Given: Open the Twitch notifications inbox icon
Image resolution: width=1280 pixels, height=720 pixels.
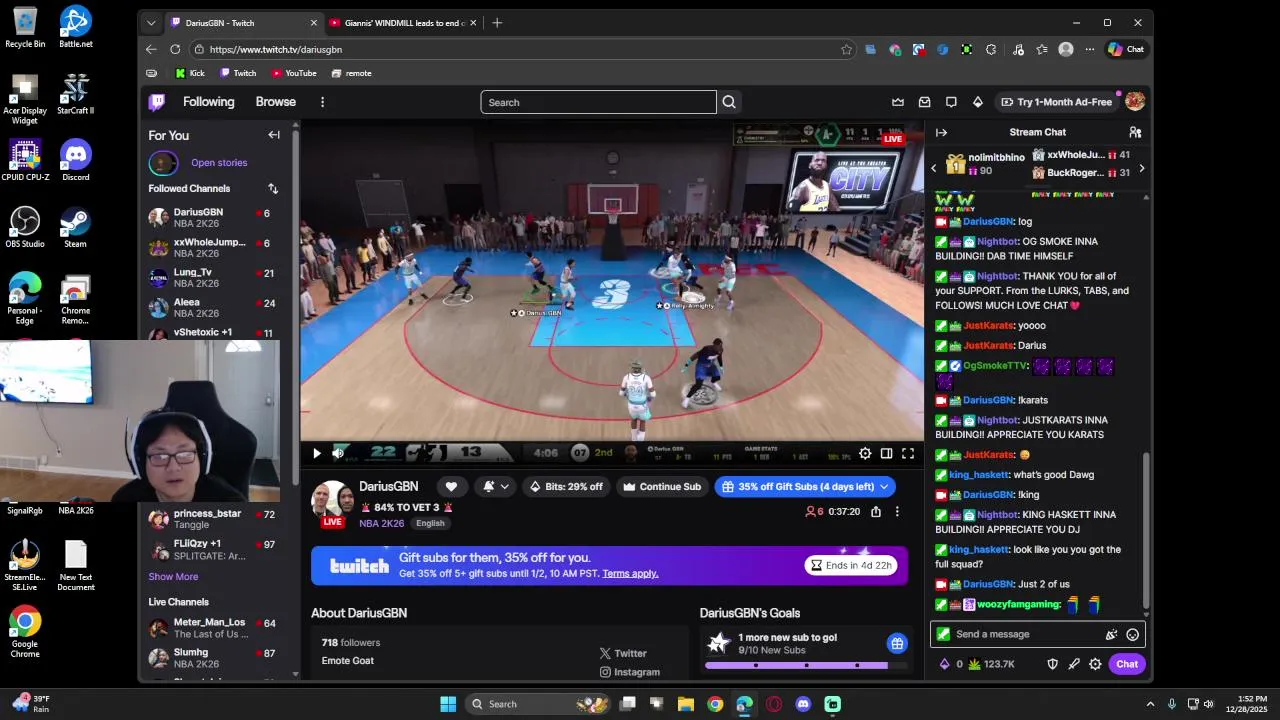Looking at the screenshot, I should pos(924,102).
